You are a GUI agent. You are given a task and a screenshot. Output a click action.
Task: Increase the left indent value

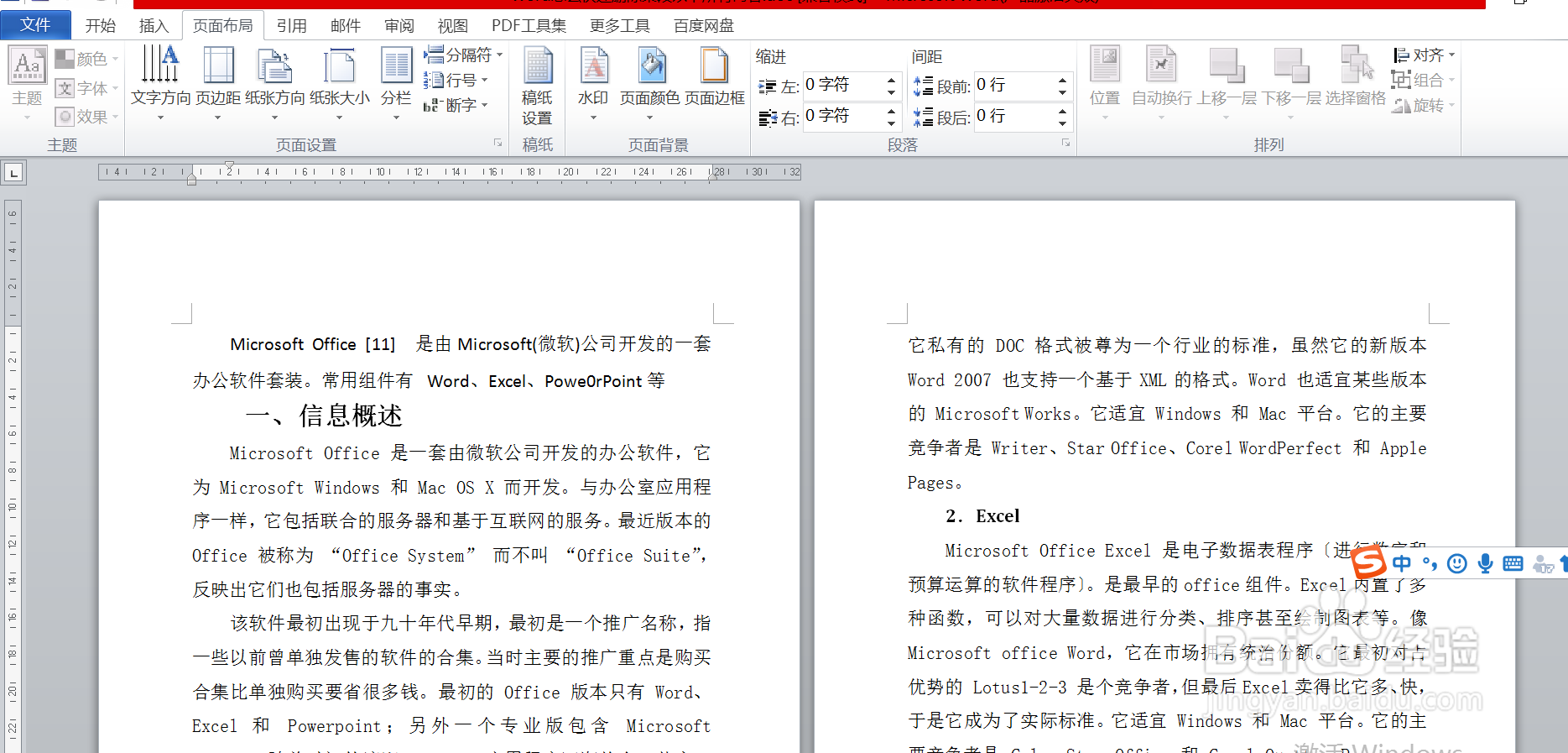point(891,79)
